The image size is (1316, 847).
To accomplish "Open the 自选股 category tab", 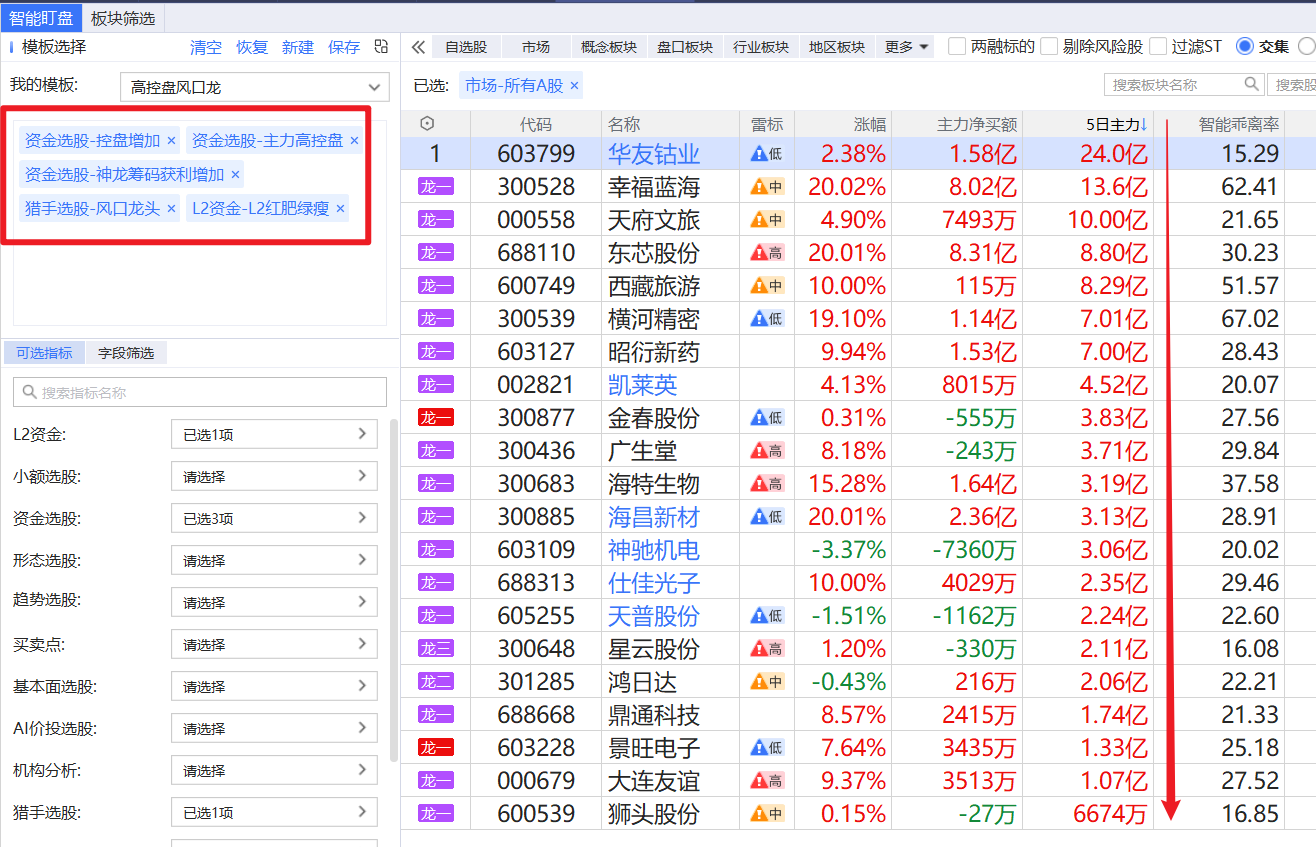I will tap(466, 47).
